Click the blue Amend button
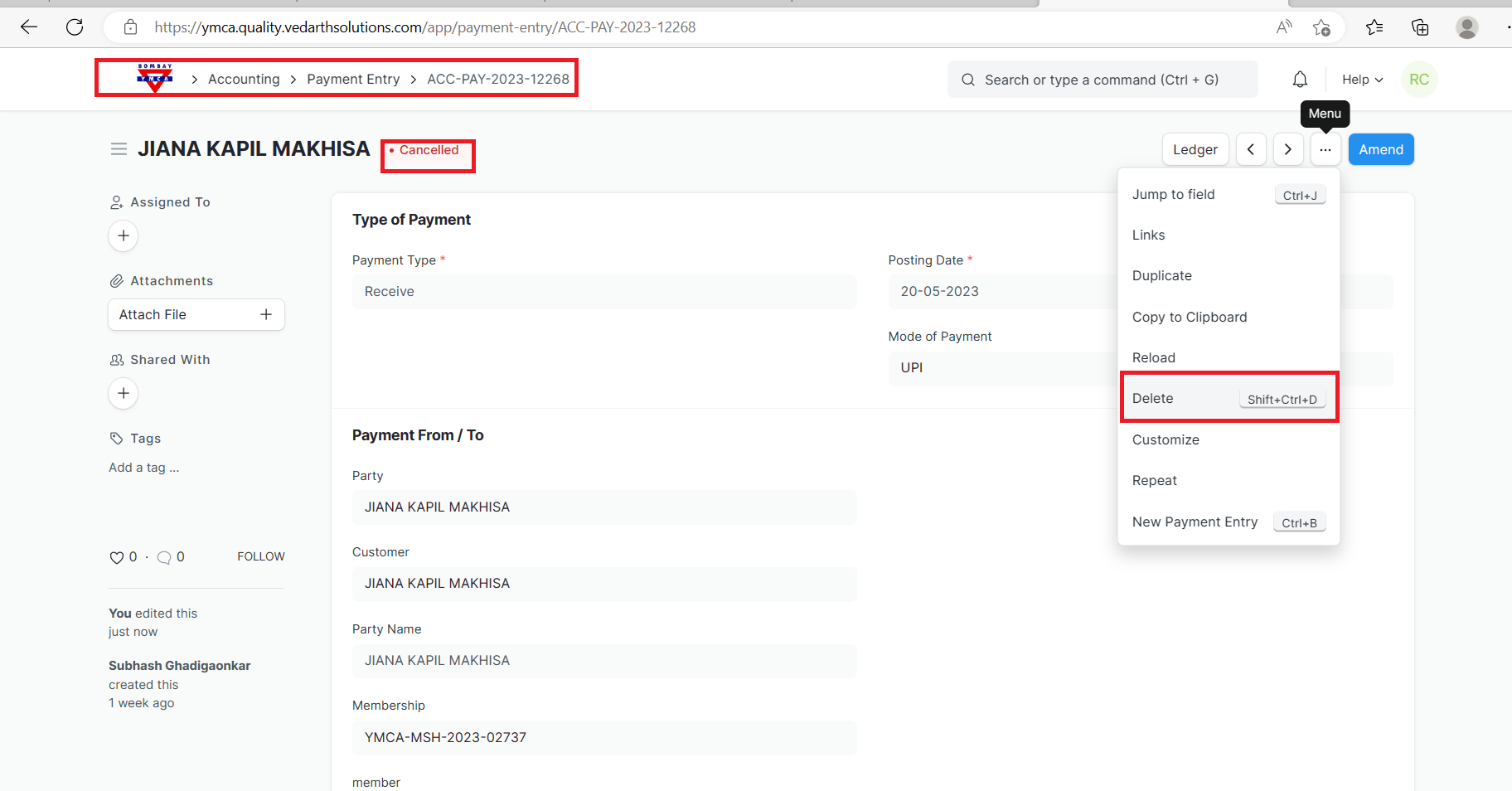The width and height of the screenshot is (1512, 791). point(1380,150)
